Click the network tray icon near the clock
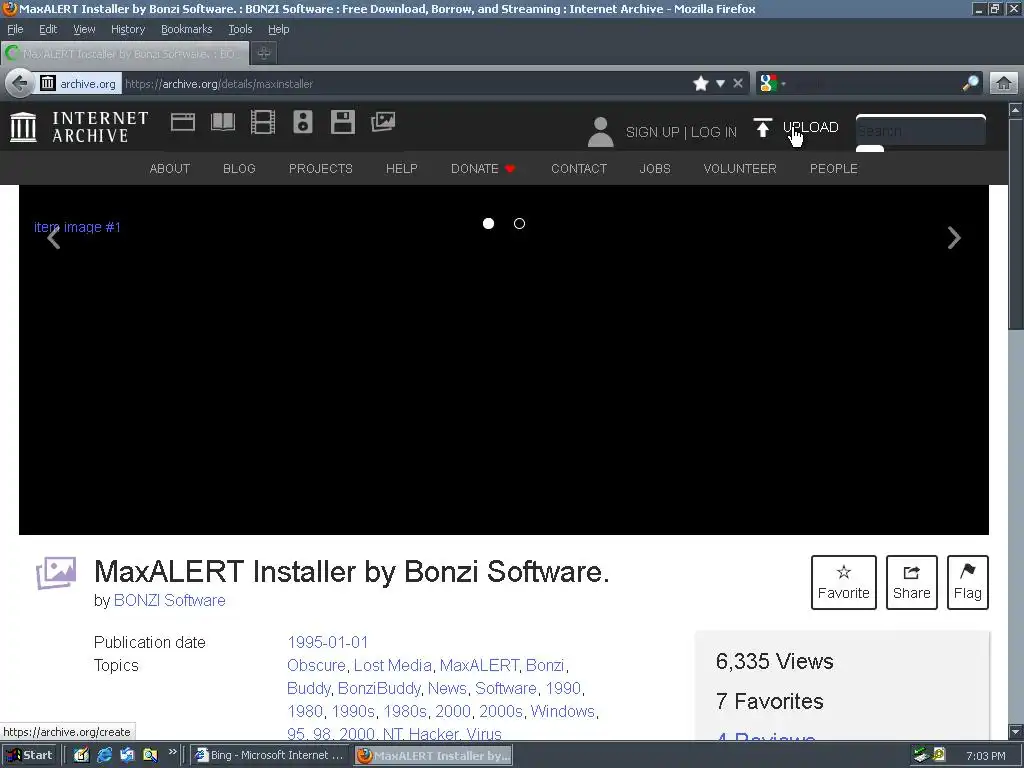The image size is (1024, 768). pyautogui.click(x=921, y=755)
